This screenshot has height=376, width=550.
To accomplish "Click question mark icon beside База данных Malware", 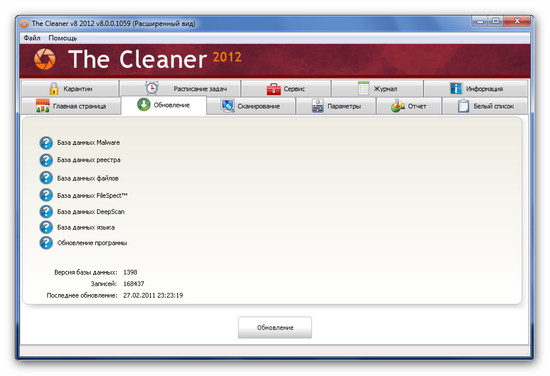I will (x=46, y=143).
